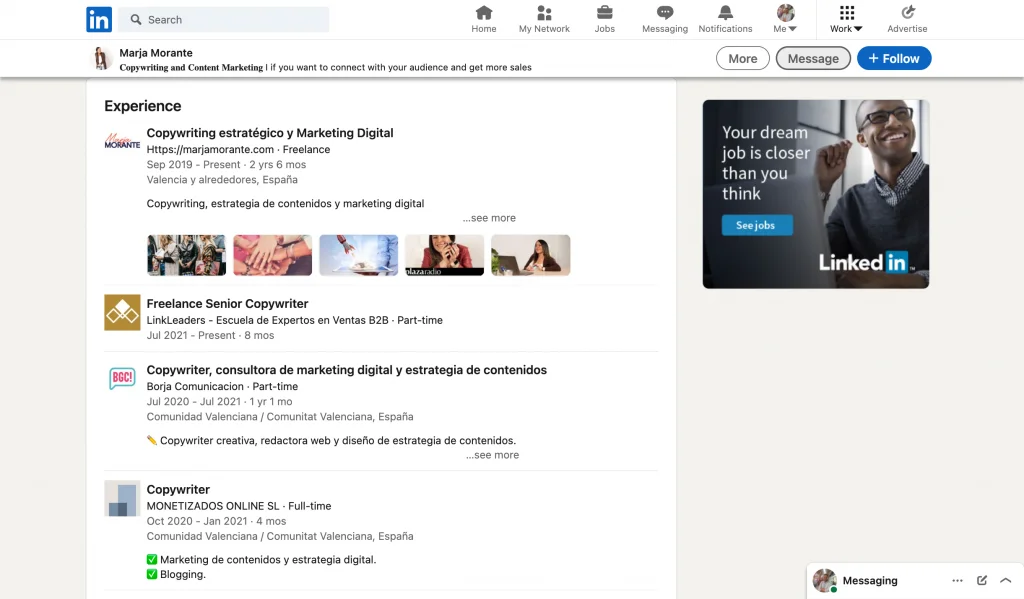Open the Copywriting estratégico y Marketing Digital title
The image size is (1024, 599).
(x=270, y=133)
